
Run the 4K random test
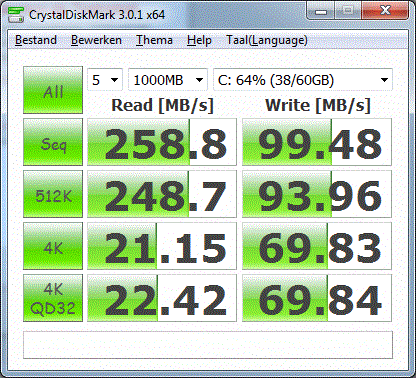53,246
